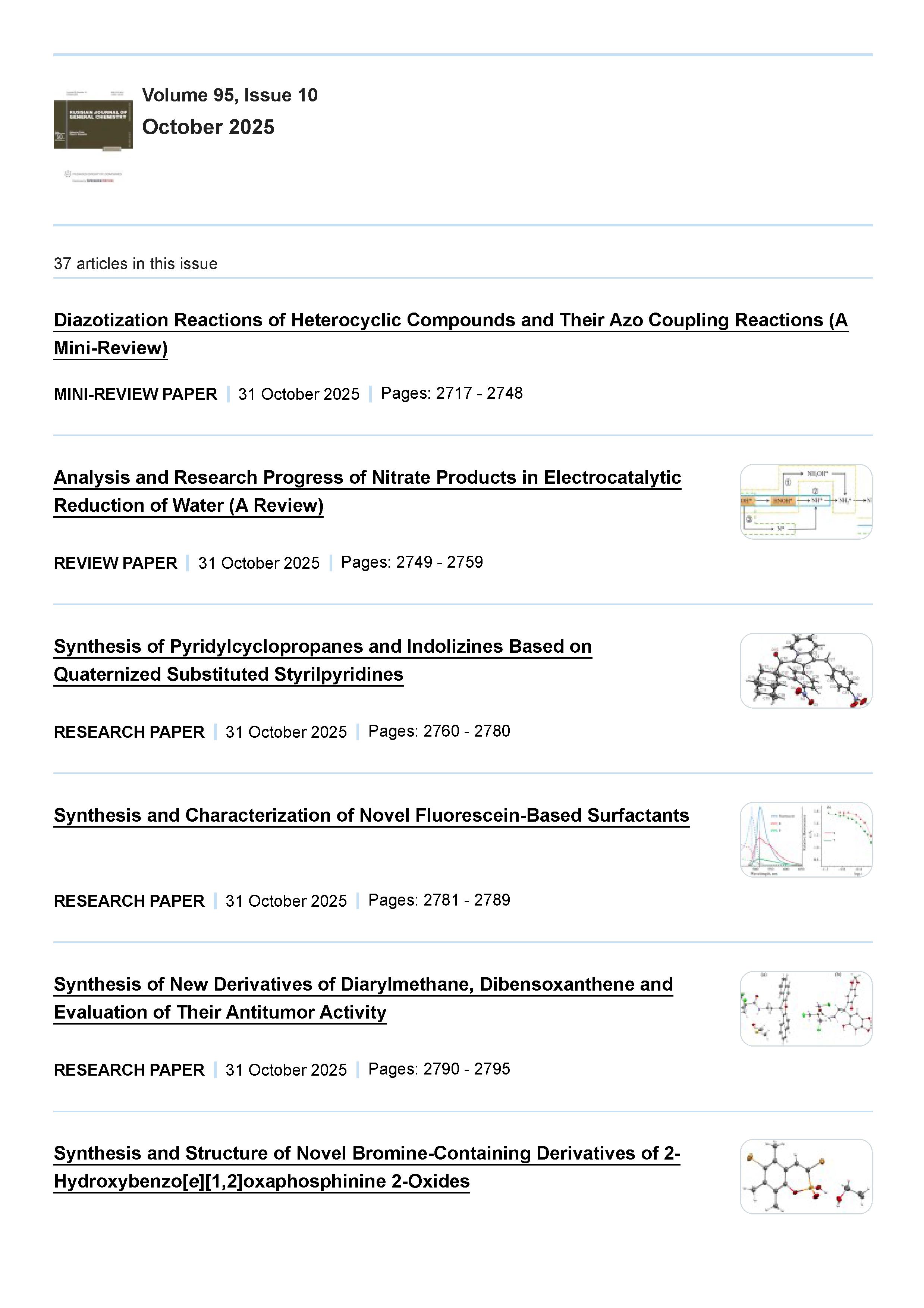Image resolution: width=924 pixels, height=1308 pixels.
Task: Click the fluorescence spectra graph thumbnail
Action: (805, 840)
